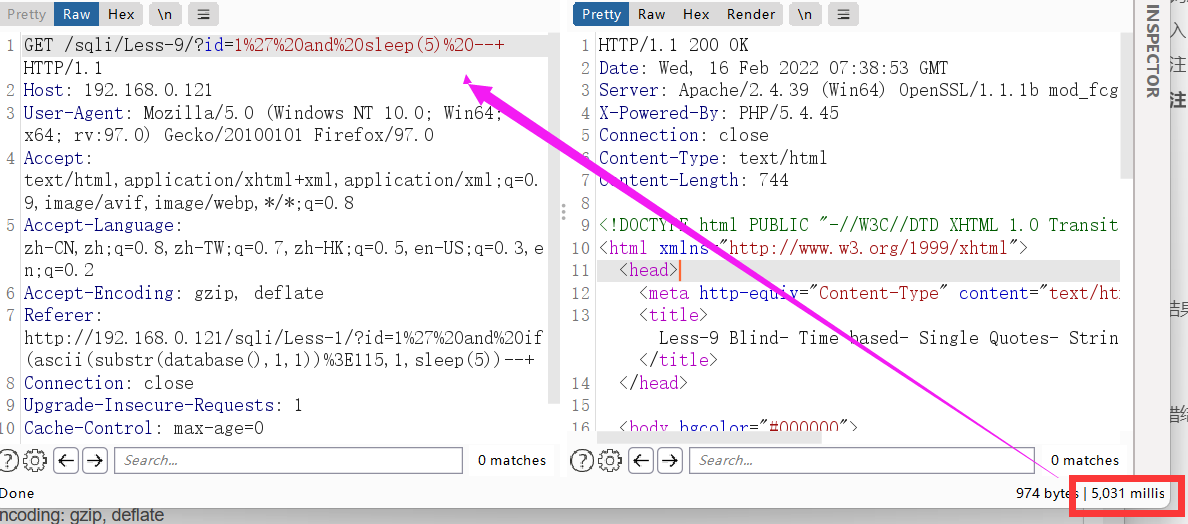This screenshot has height=524, width=1188.
Task: Select the User-Agent header line
Action: [263, 124]
